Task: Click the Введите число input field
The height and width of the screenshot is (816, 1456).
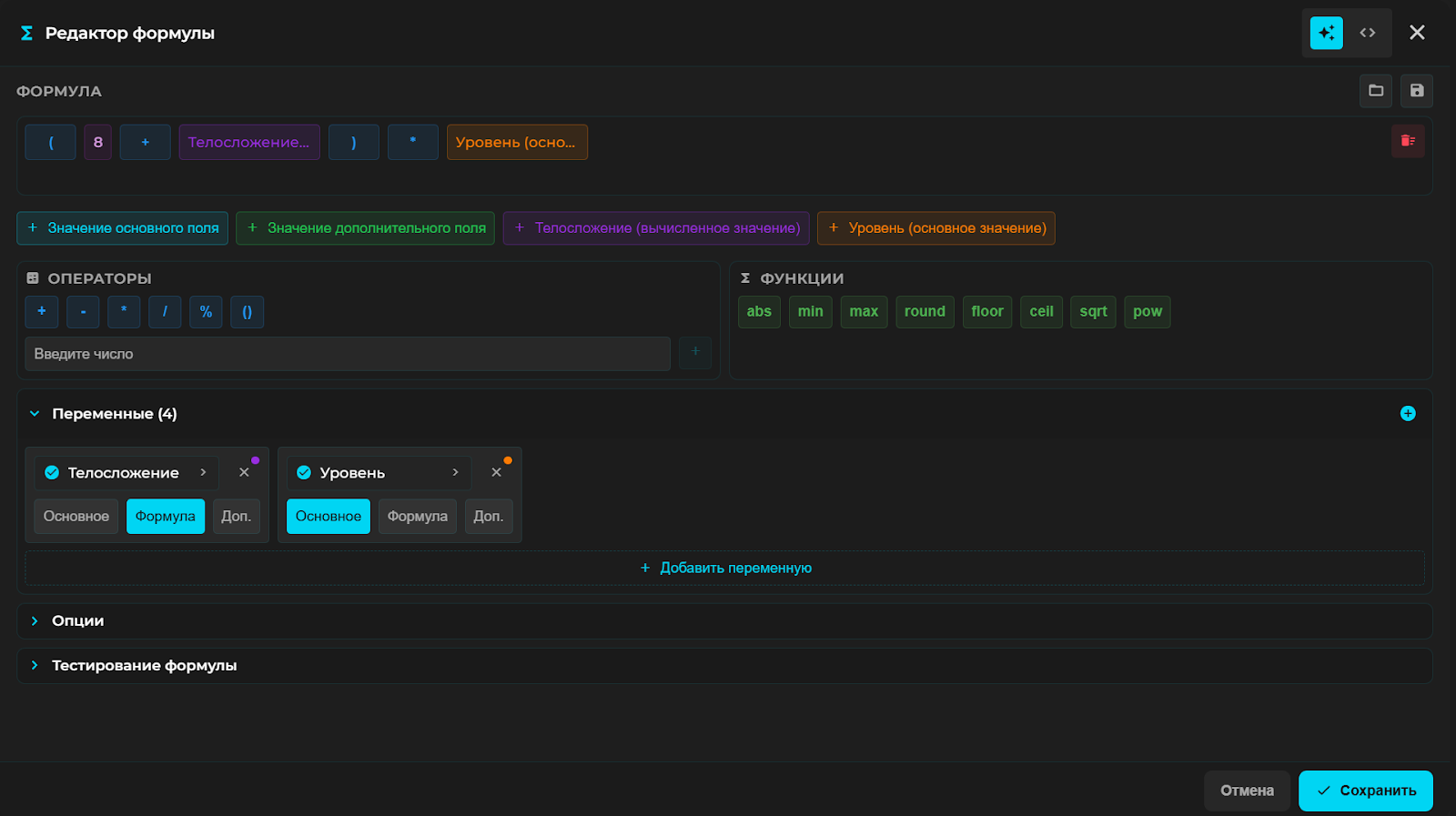Action: click(x=347, y=354)
